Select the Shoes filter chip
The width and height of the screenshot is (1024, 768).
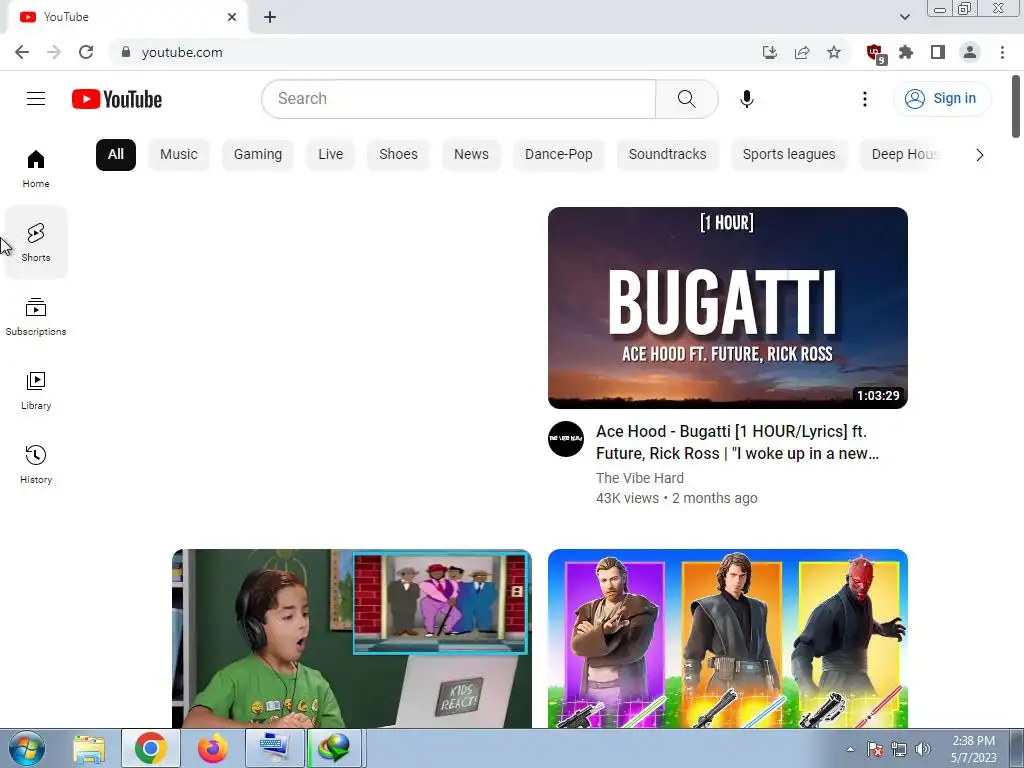pos(398,155)
